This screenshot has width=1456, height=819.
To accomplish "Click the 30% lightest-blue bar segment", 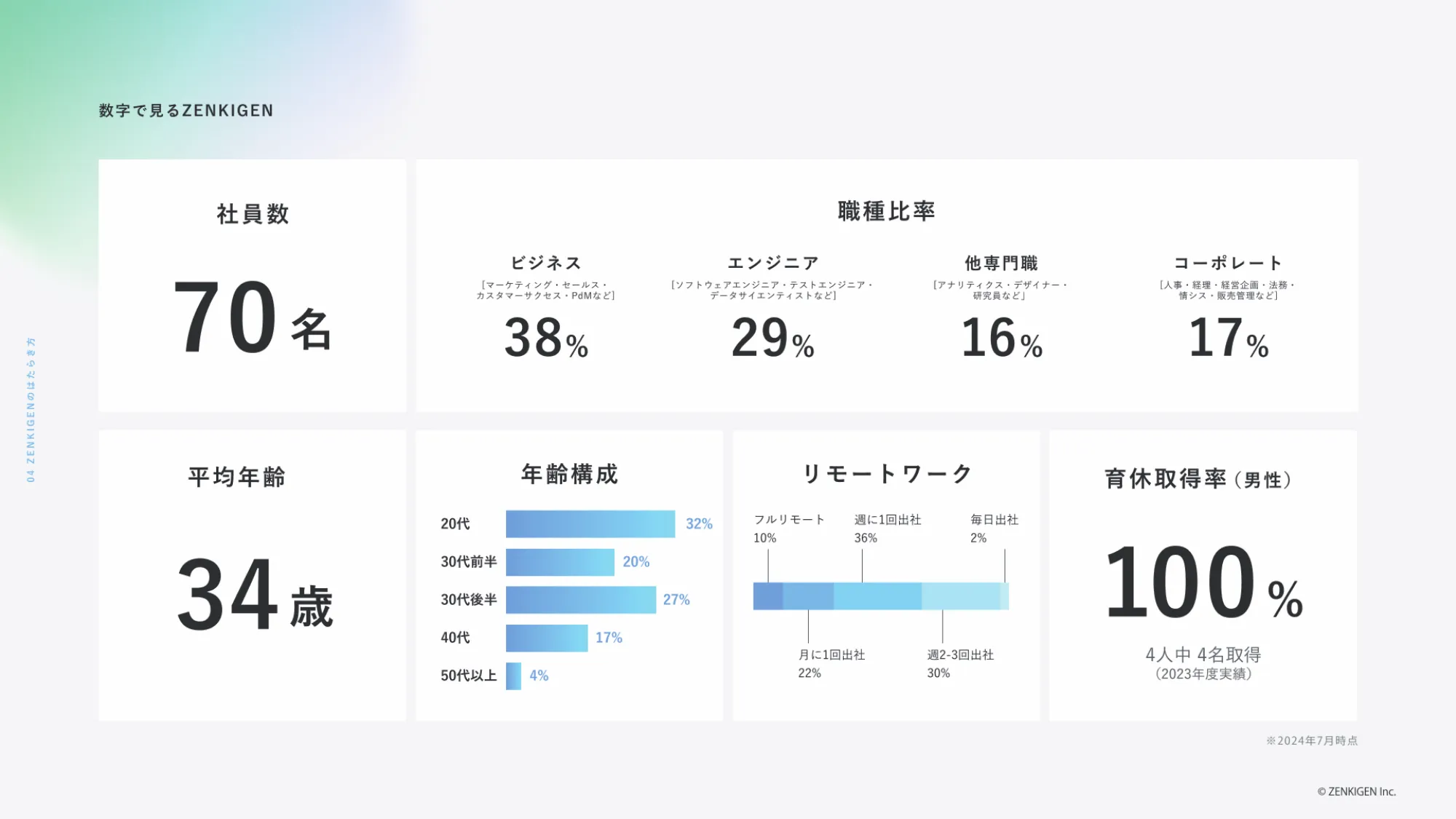I will [961, 596].
